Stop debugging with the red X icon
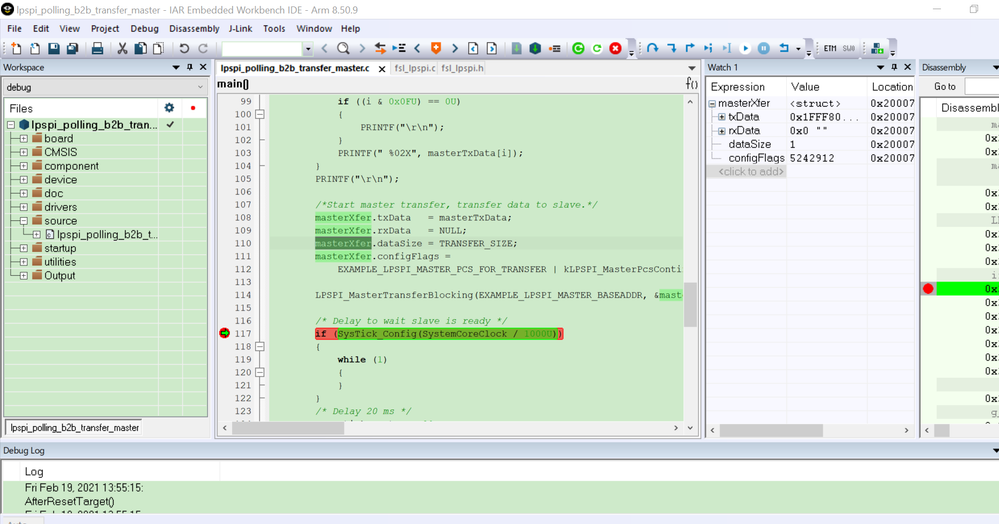Image resolution: width=999 pixels, height=524 pixels. click(615, 48)
